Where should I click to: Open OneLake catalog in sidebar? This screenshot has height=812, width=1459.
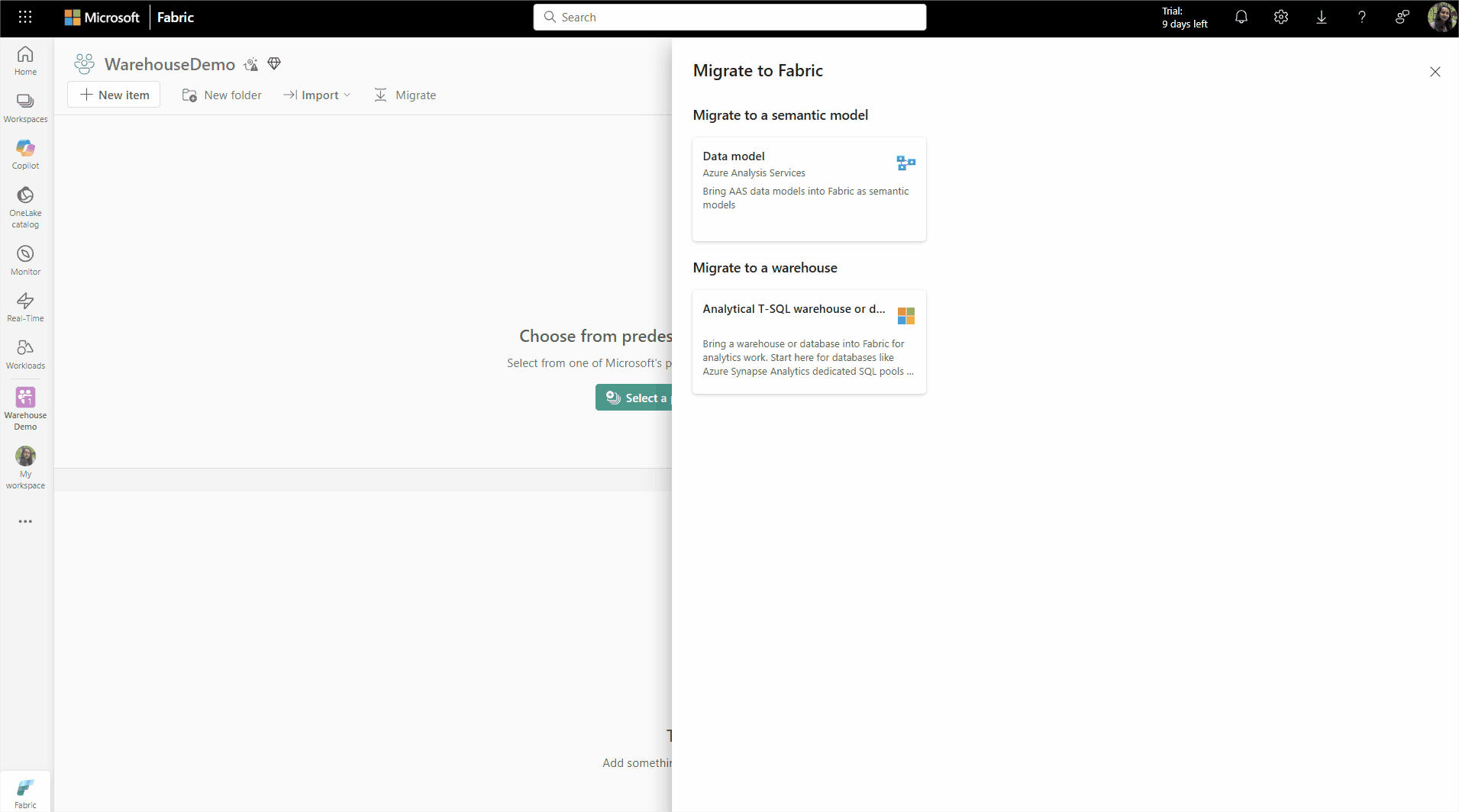click(25, 207)
